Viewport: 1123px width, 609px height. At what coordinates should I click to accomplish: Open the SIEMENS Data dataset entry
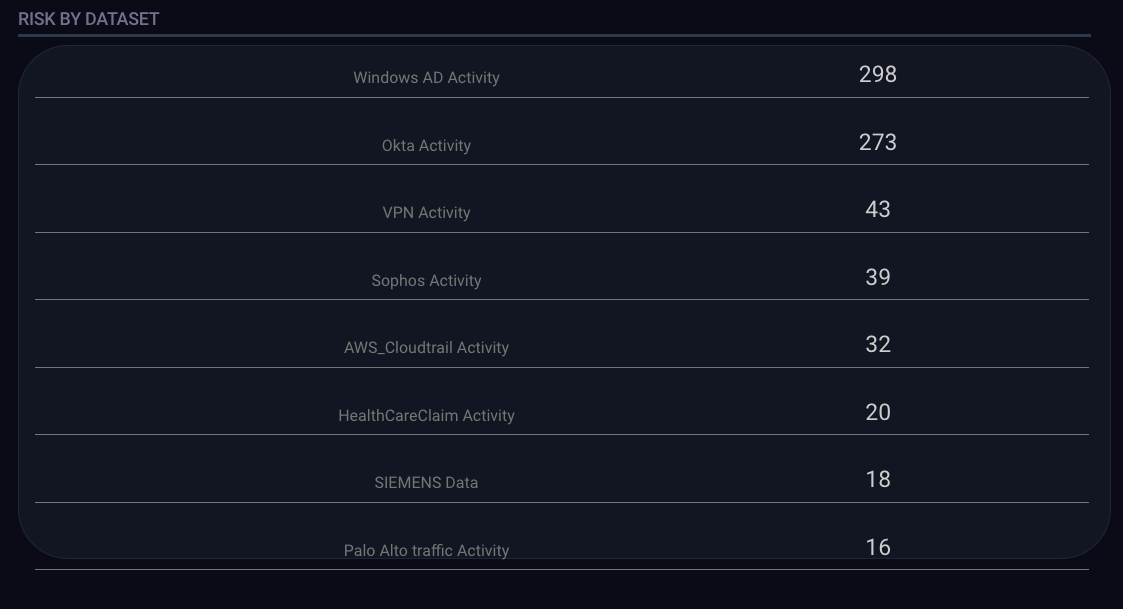tap(426, 483)
